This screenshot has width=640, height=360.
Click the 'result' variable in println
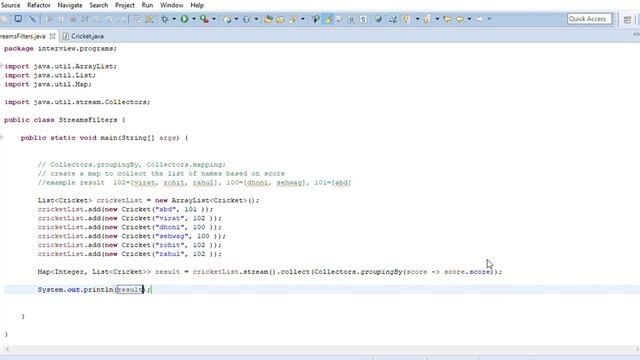tap(130, 289)
